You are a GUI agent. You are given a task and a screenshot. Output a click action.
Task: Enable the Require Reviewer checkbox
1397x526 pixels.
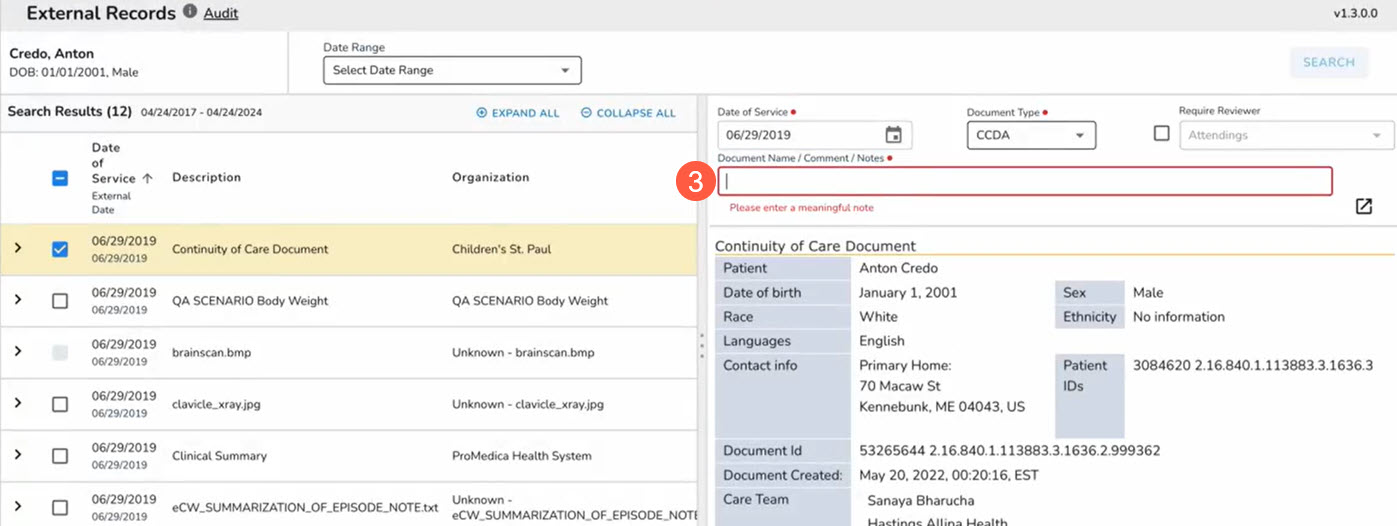point(1161,133)
